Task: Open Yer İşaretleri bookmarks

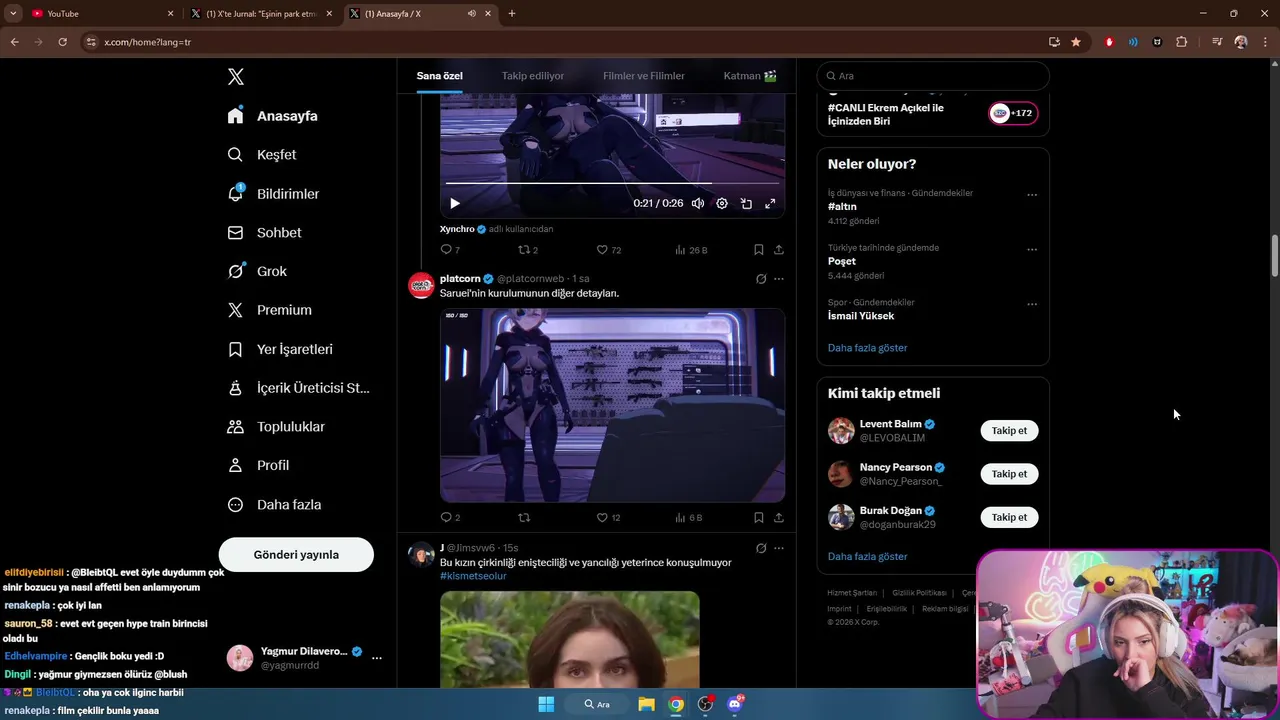Action: 280,349
